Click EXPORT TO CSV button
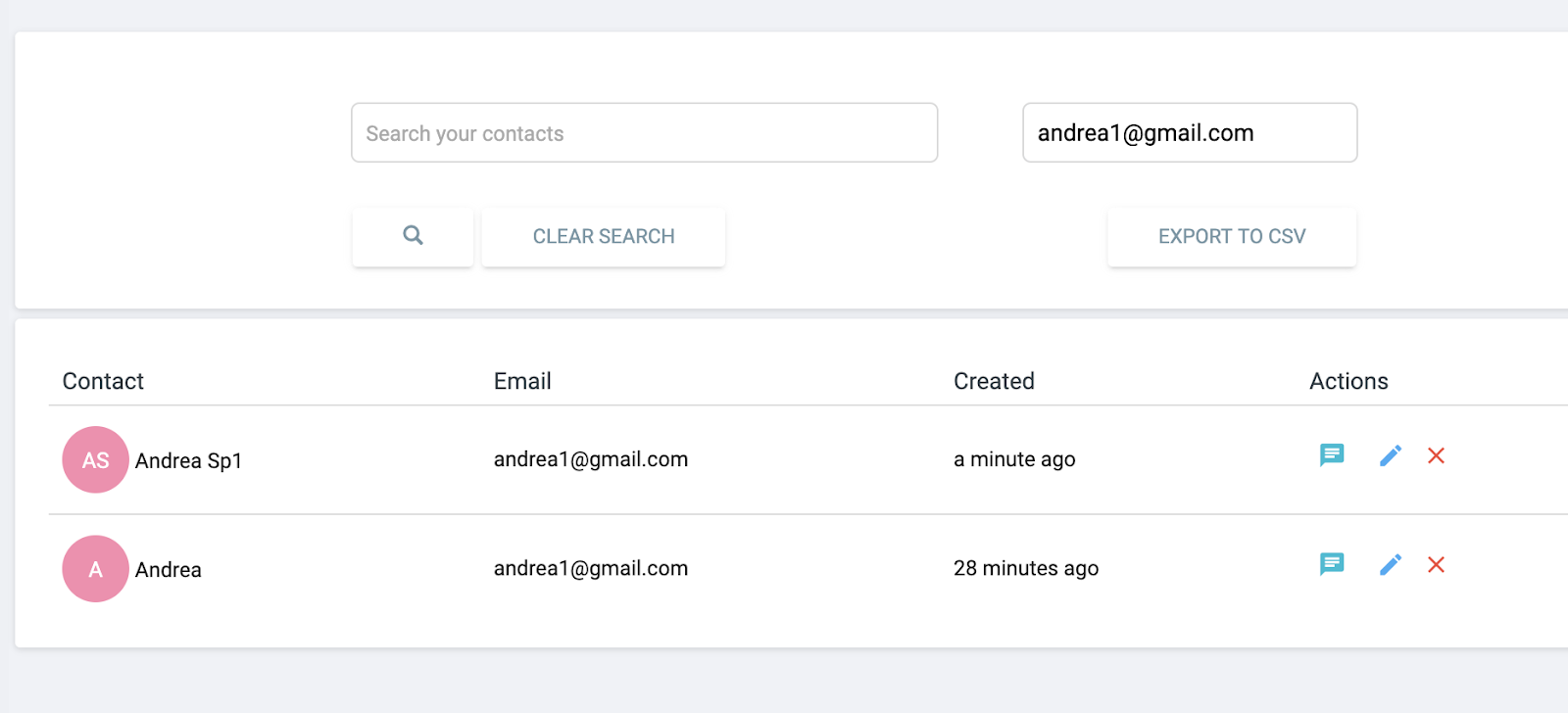1568x713 pixels. pyautogui.click(x=1232, y=236)
